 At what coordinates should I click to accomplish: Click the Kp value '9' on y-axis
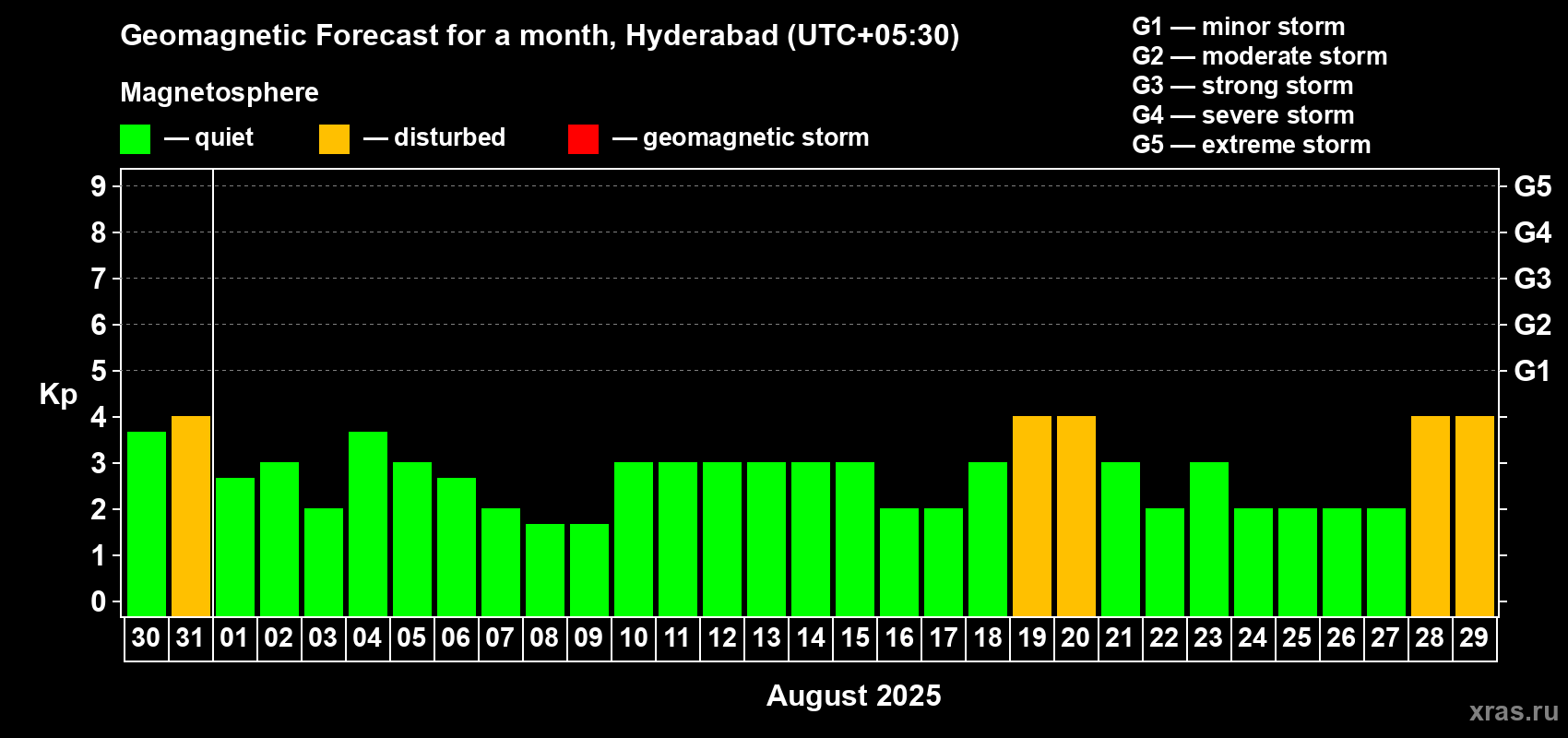click(99, 186)
